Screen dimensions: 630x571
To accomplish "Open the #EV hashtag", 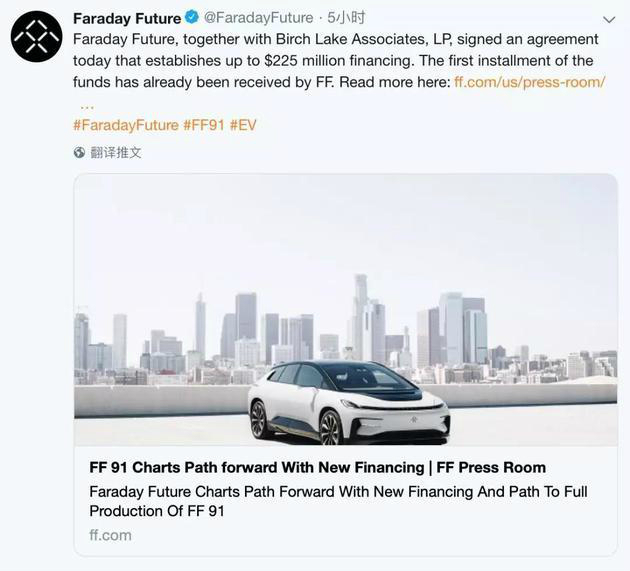I will click(x=243, y=125).
